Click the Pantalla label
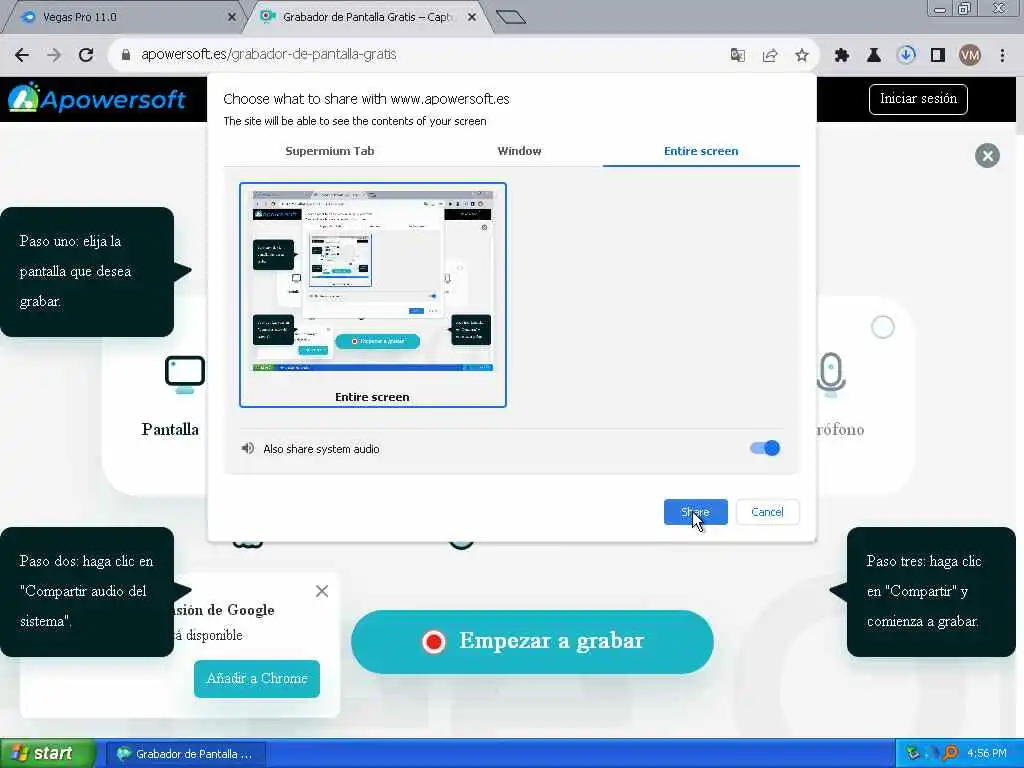 coord(170,429)
